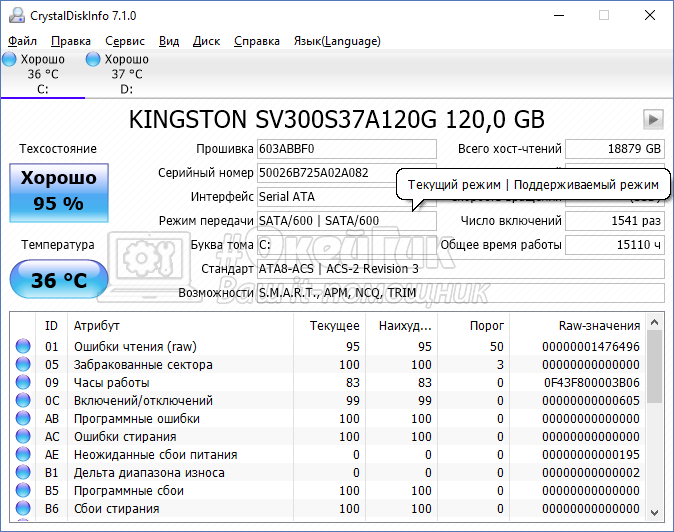This screenshot has height=532, width=674.
Task: Click the Прошивка firmware field 603ABBF0
Action: click(346, 149)
